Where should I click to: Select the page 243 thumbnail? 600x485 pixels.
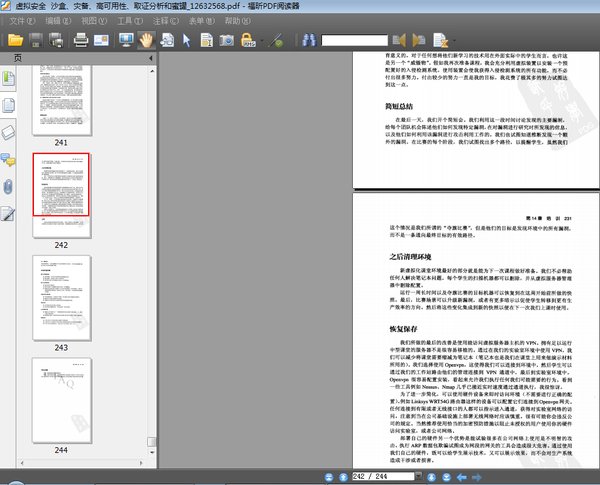point(62,298)
